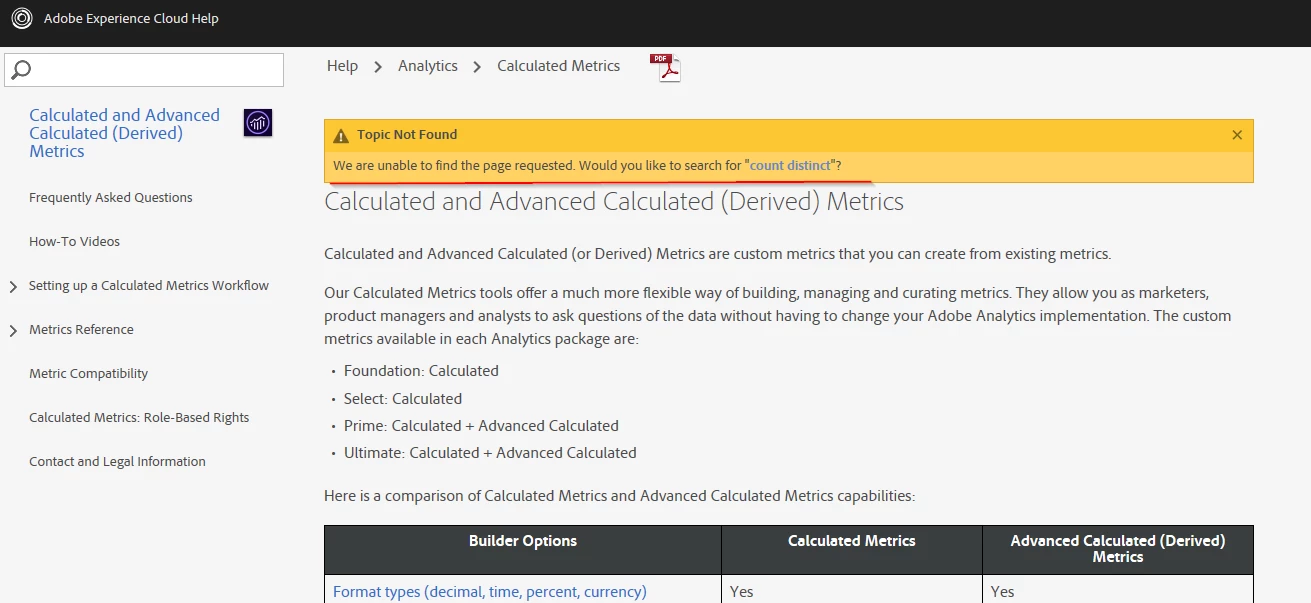Open Metrics Reference topic
The width and height of the screenshot is (1311, 603).
(81, 329)
